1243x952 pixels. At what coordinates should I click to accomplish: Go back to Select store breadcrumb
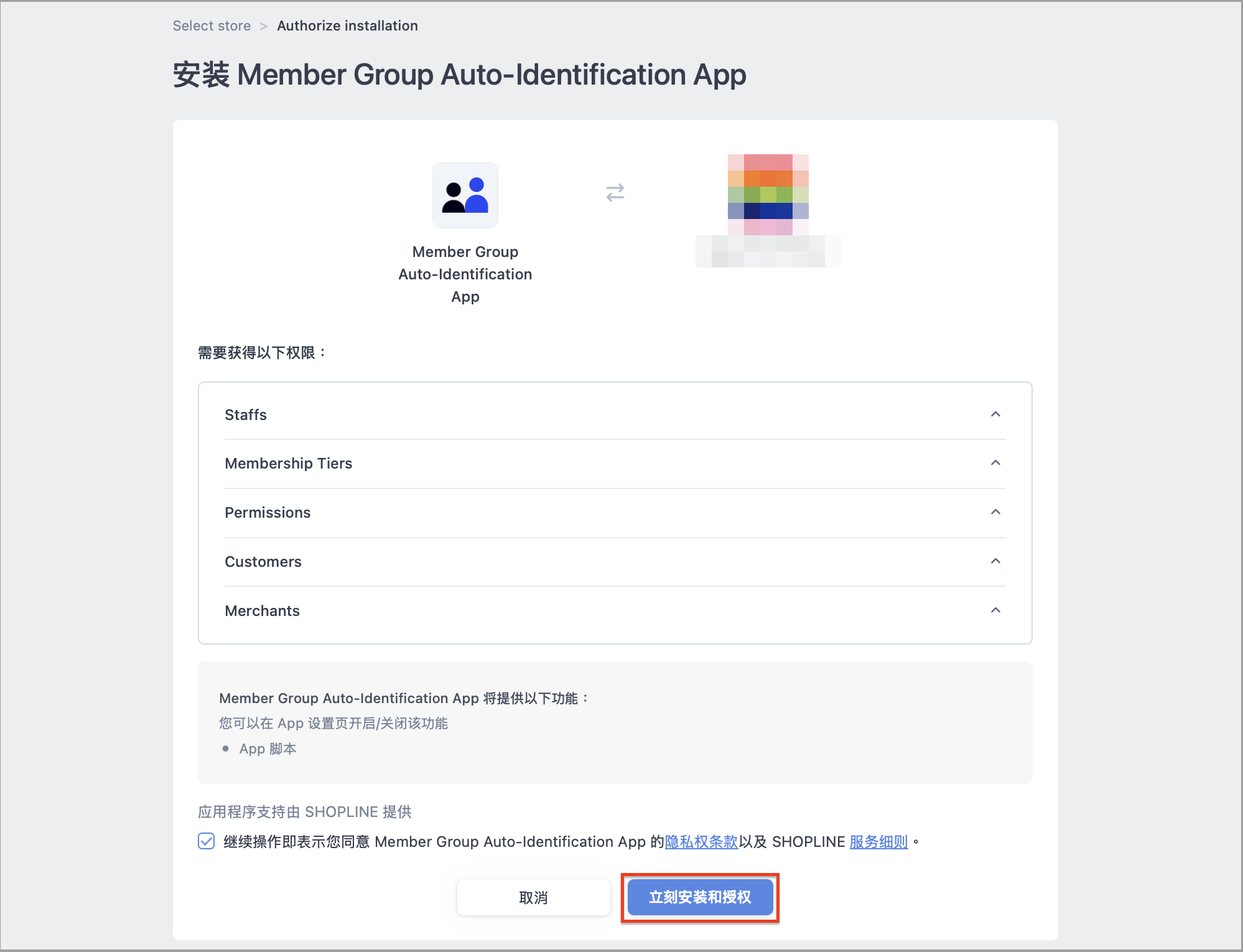212,26
